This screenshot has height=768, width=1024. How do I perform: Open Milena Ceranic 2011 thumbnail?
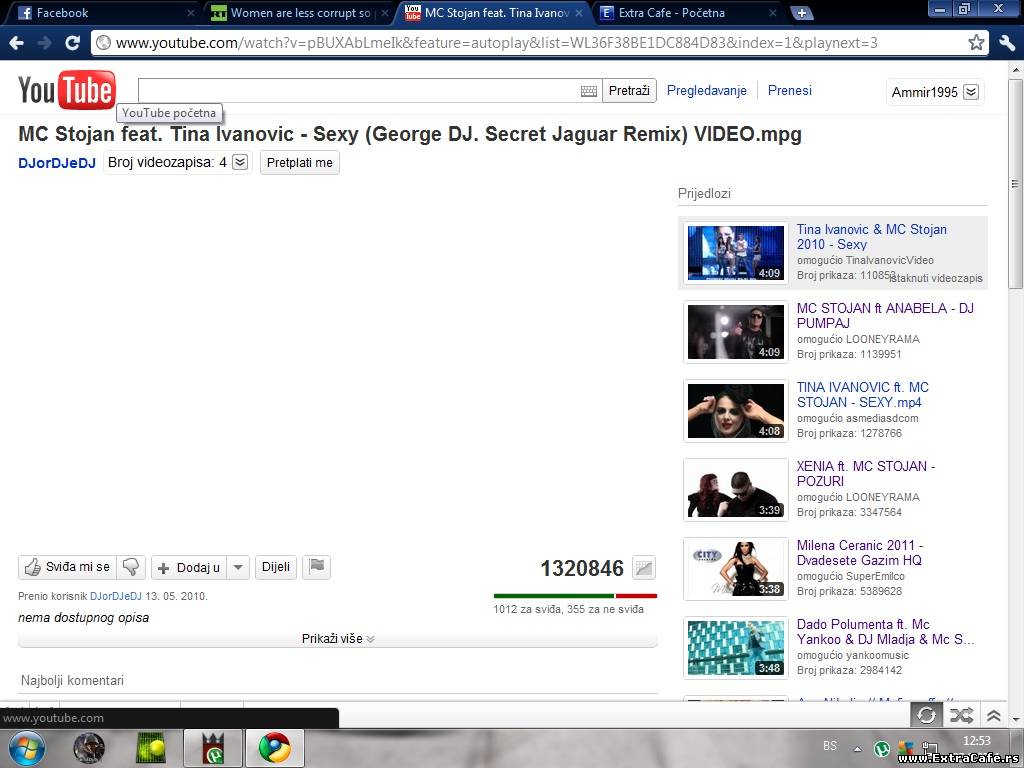[x=736, y=569]
